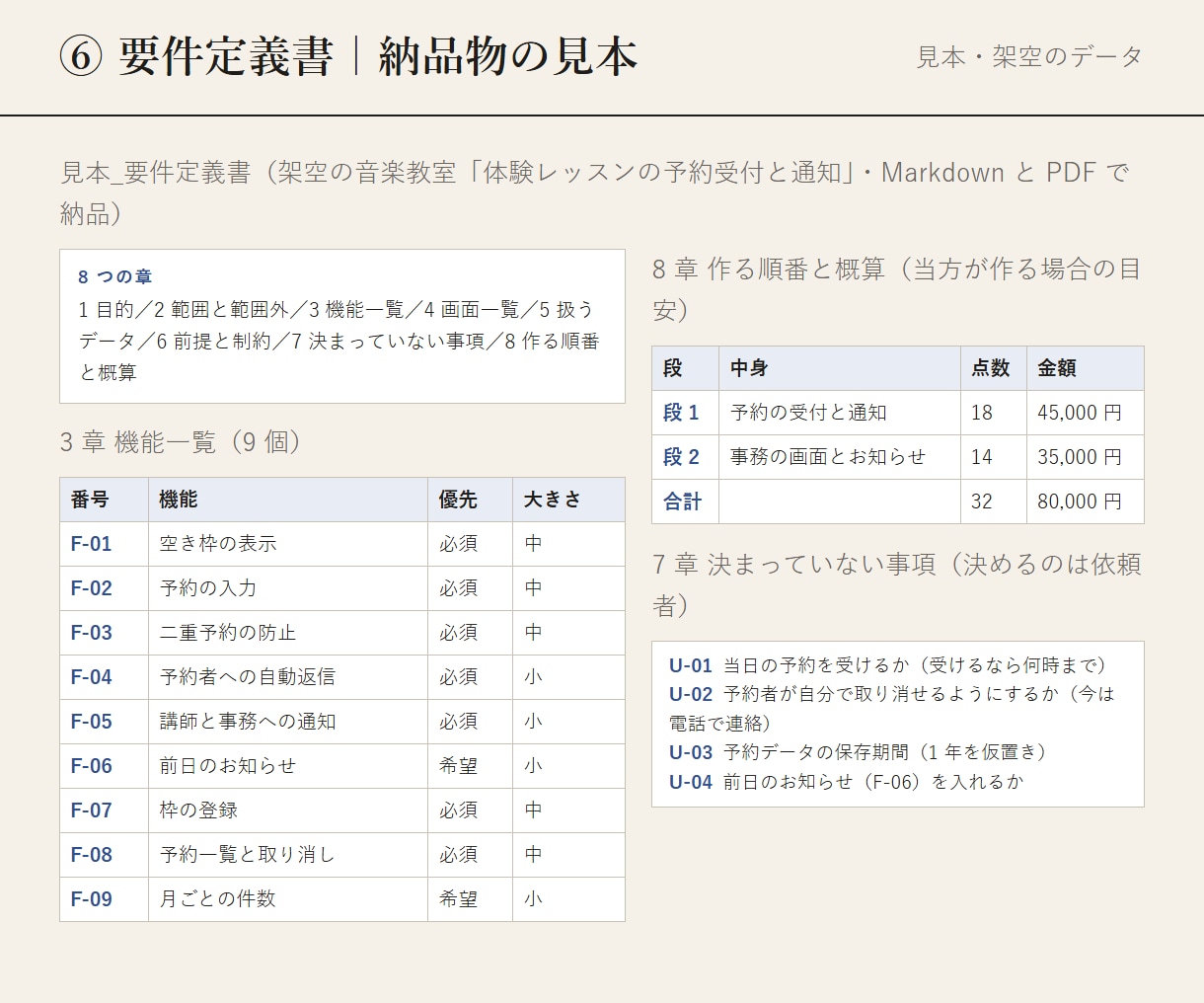Image resolution: width=1204 pixels, height=1003 pixels.
Task: Select the 8 つの章 heading
Action: (114, 277)
